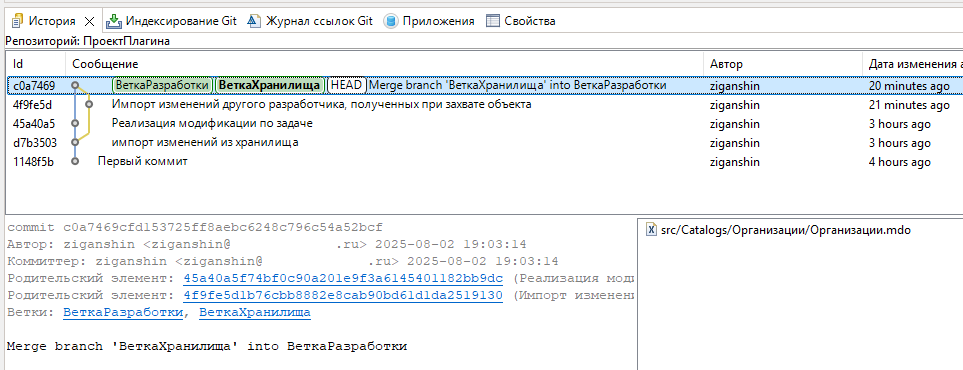Follow the ВеткаХранилища branch link

(x=255, y=313)
